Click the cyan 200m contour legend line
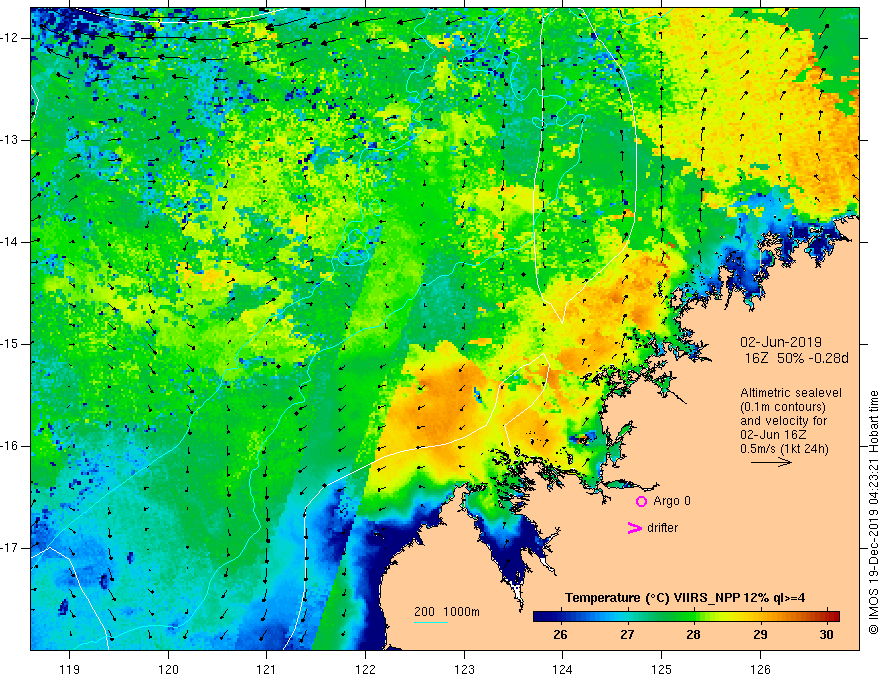Image resolution: width=880 pixels, height=680 pixels. tap(430, 622)
